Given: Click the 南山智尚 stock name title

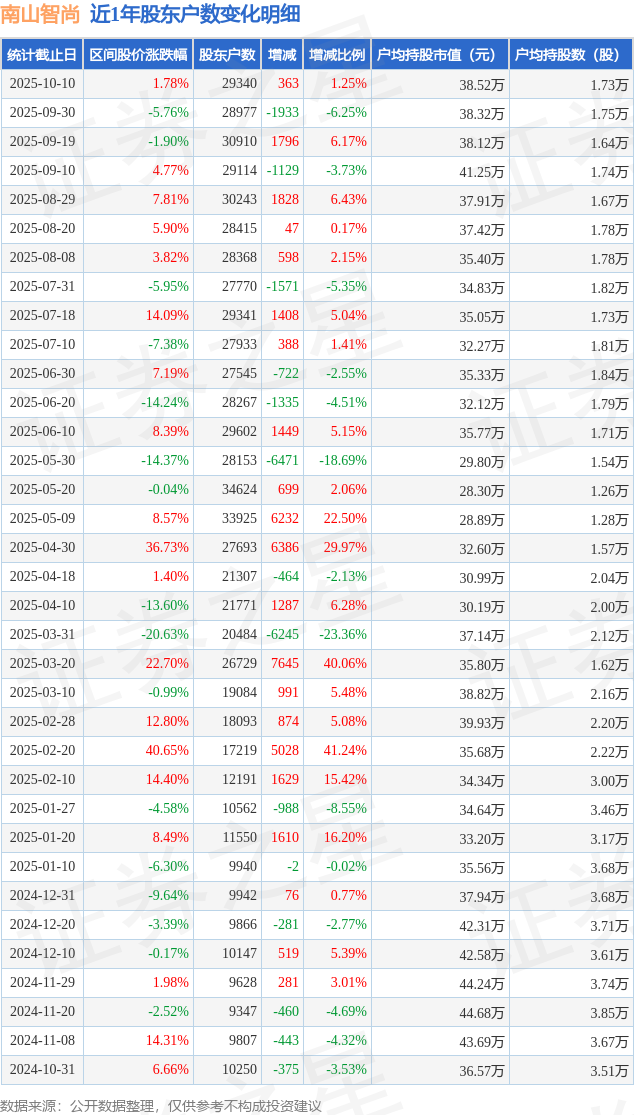Looking at the screenshot, I should pyautogui.click(x=40, y=14).
